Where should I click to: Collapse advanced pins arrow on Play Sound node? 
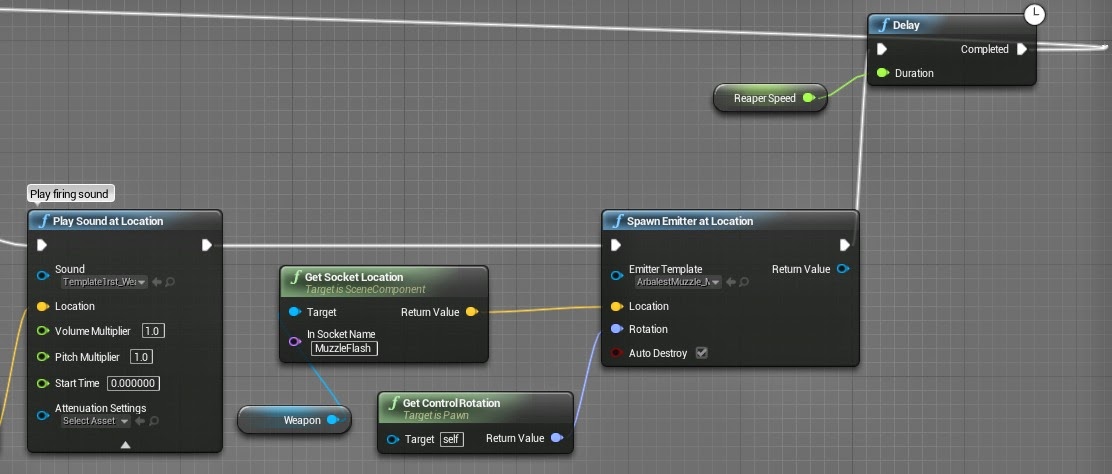(125, 445)
